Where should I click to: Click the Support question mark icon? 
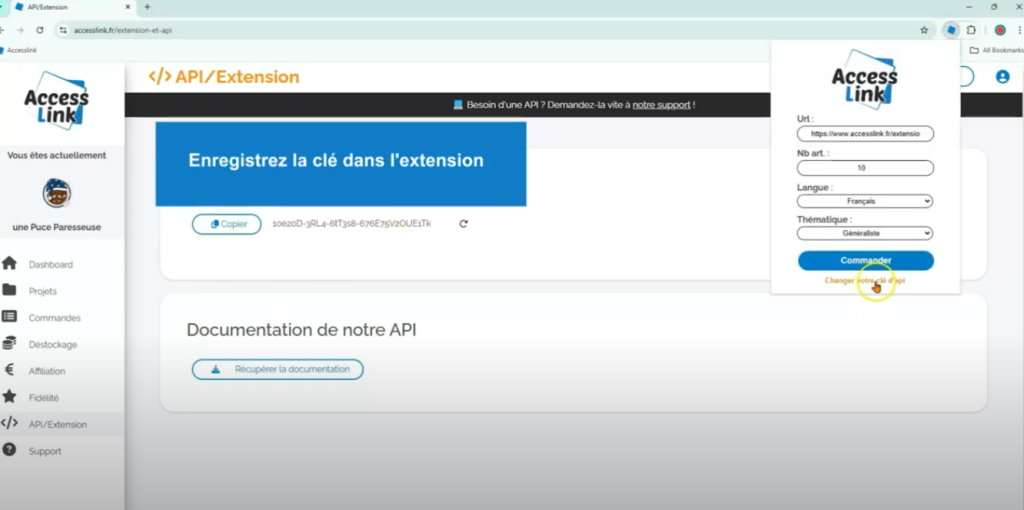tap(9, 451)
